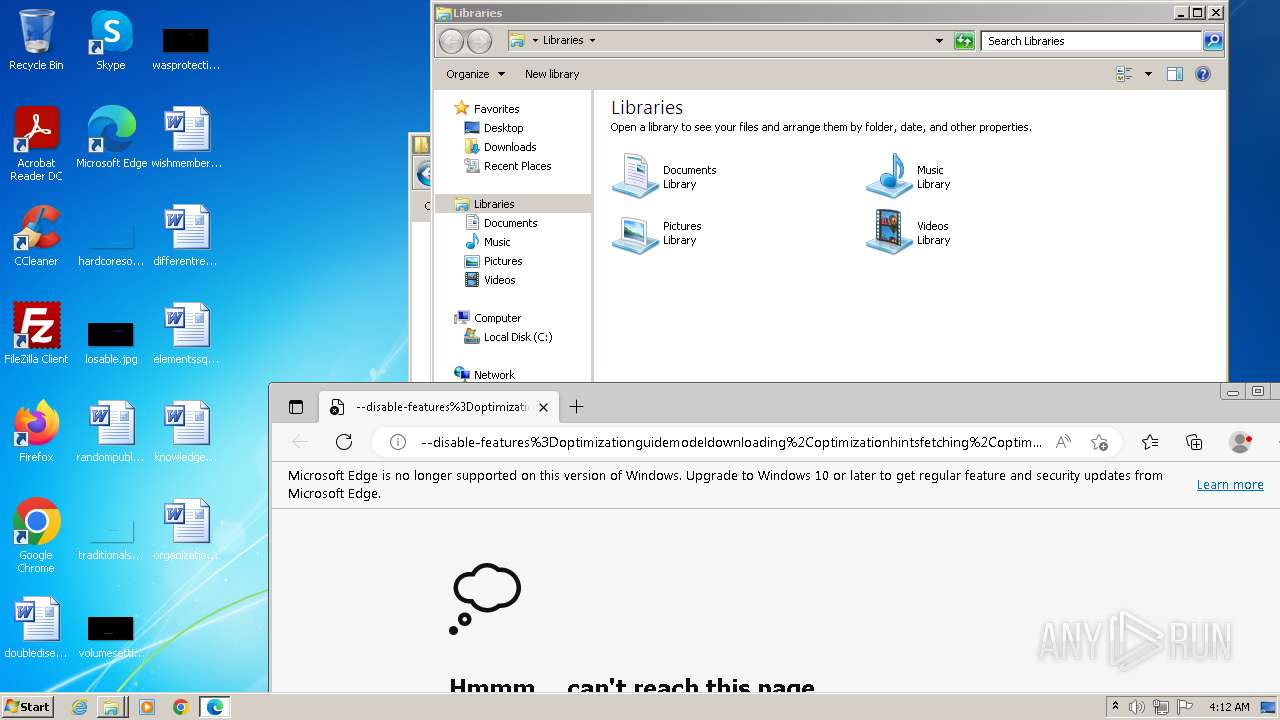Open the Recycle Bin desktop icon

pyautogui.click(x=36, y=40)
